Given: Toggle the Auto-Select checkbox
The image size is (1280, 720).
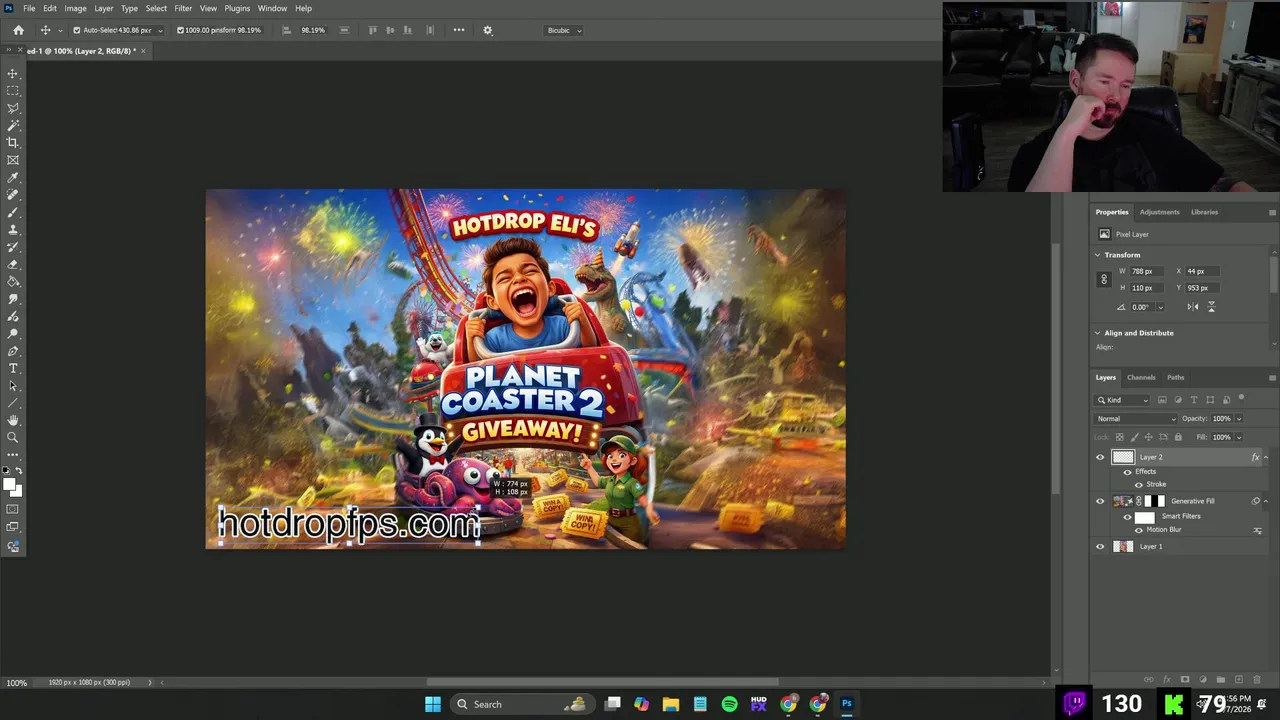Looking at the screenshot, I should 76,30.
